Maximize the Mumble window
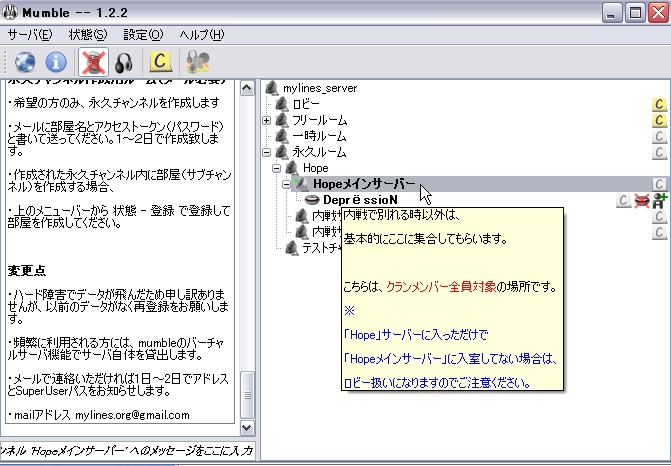Screen dimensions: 671x466 635,12
